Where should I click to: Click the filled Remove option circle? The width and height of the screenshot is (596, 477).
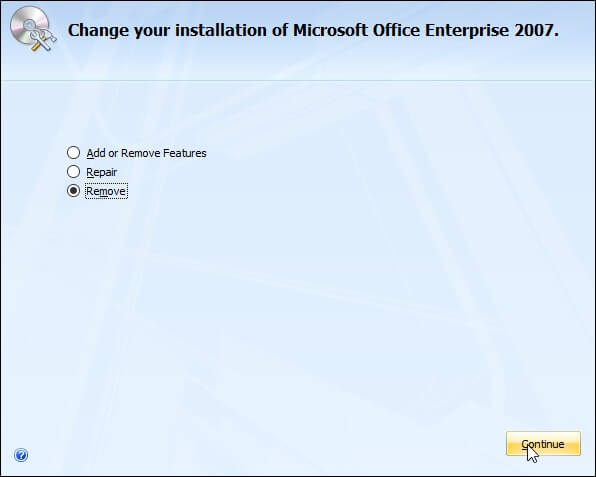73,190
